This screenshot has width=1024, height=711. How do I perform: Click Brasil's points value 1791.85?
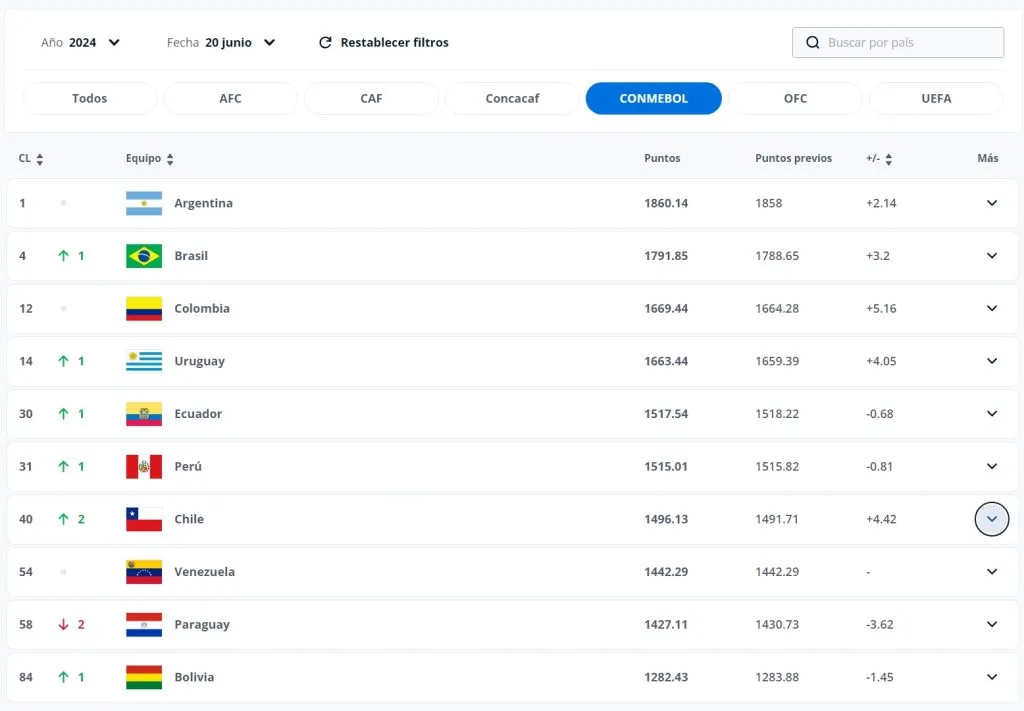pyautogui.click(x=666, y=256)
